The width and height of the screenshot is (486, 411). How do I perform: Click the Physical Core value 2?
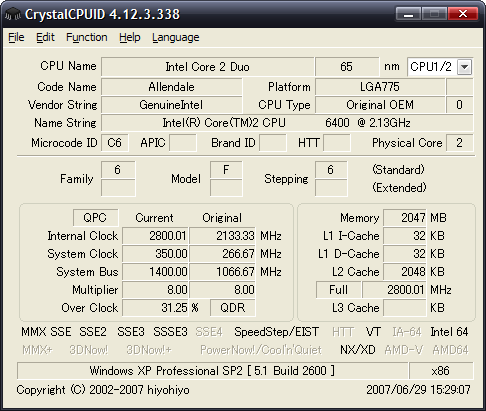point(459,143)
